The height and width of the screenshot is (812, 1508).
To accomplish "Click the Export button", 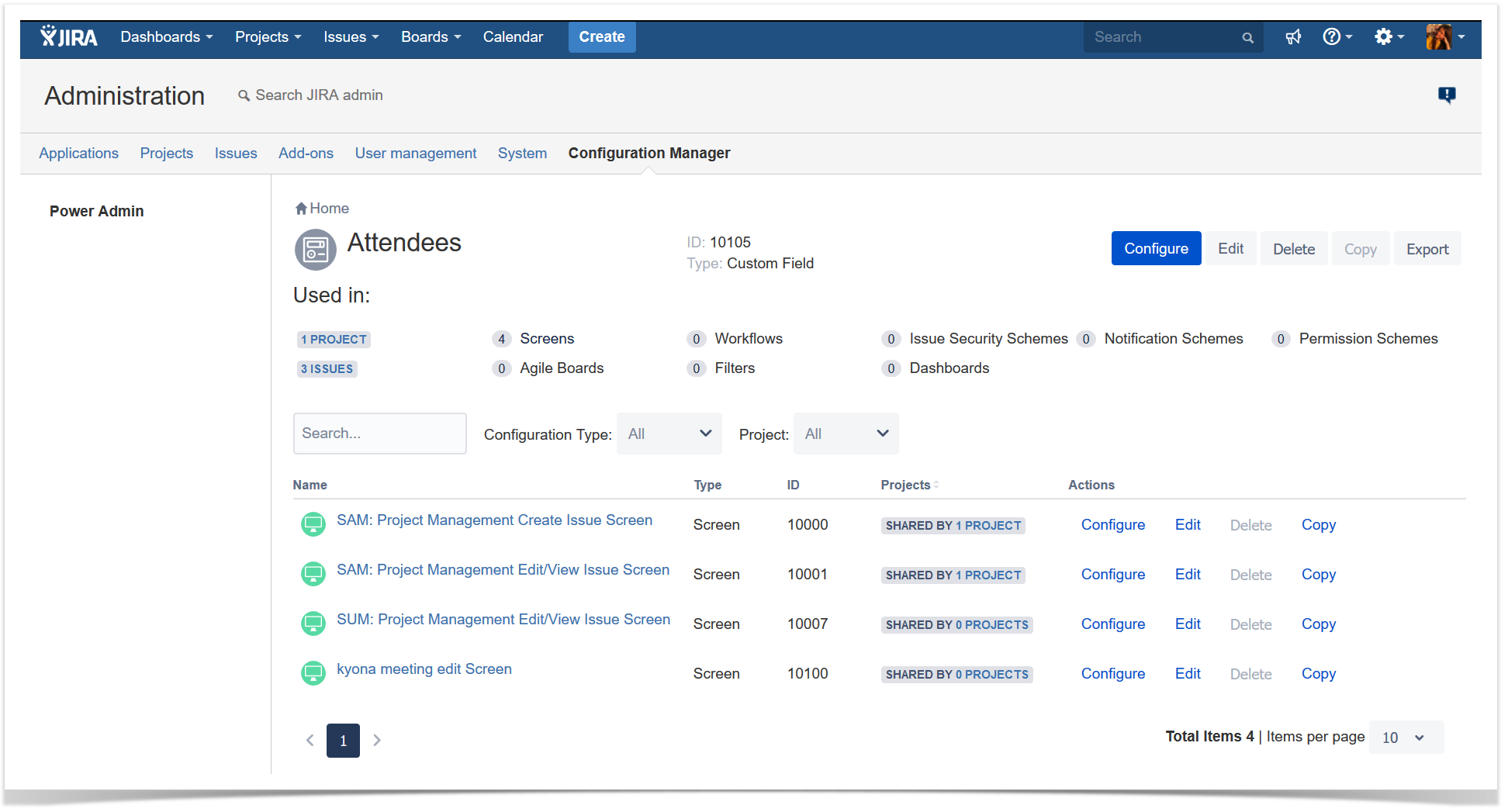I will pos(1427,248).
